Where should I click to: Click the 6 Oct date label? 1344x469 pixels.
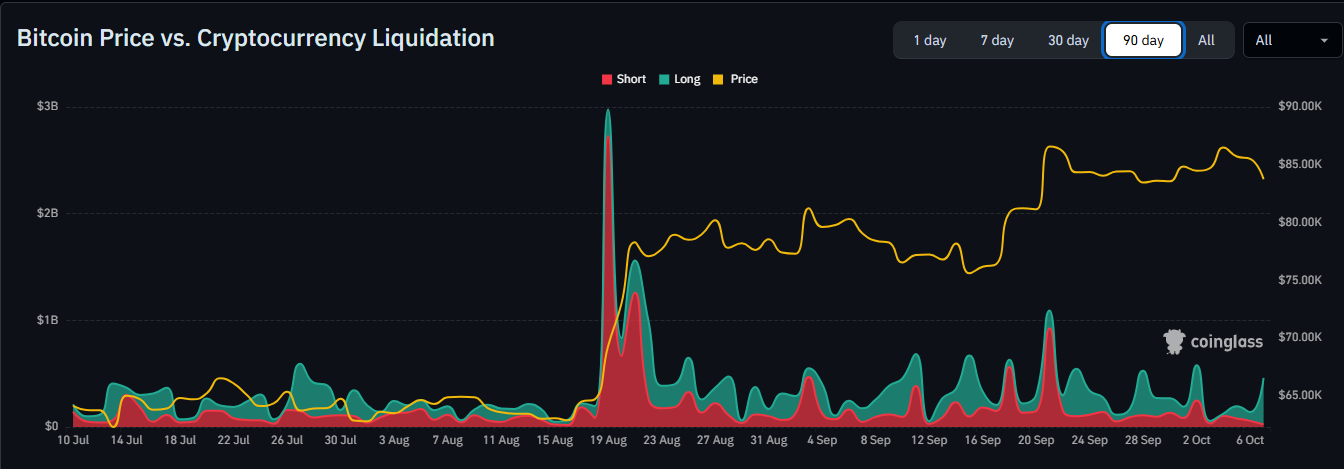tap(1248, 440)
